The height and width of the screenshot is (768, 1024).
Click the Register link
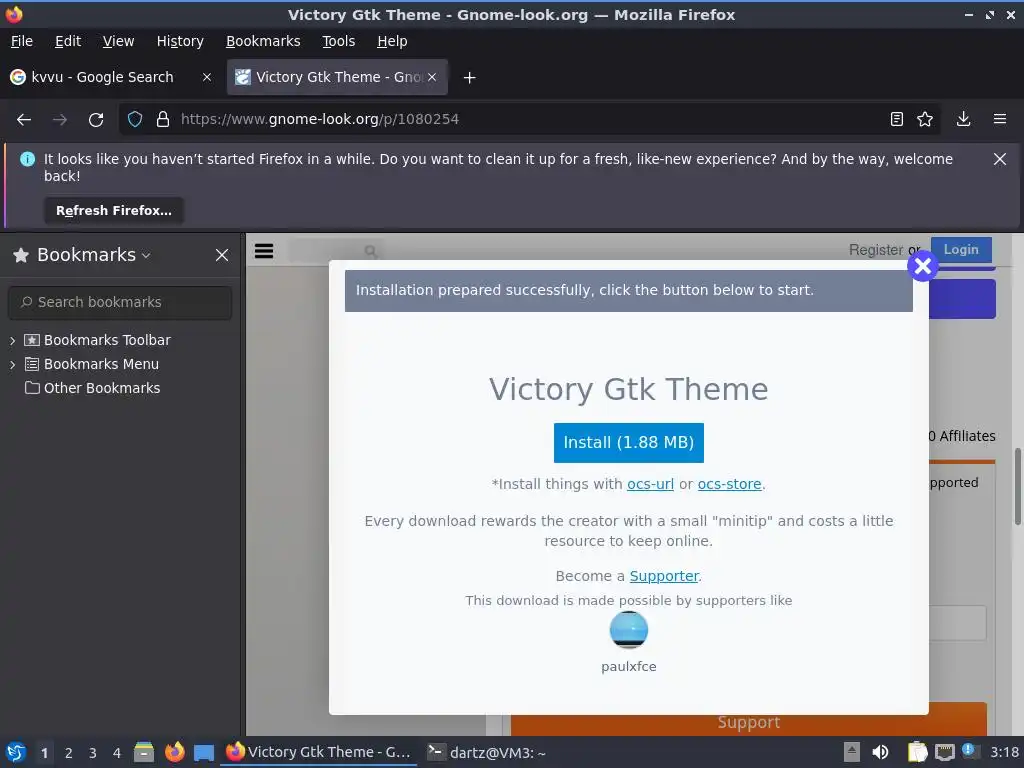tap(875, 249)
